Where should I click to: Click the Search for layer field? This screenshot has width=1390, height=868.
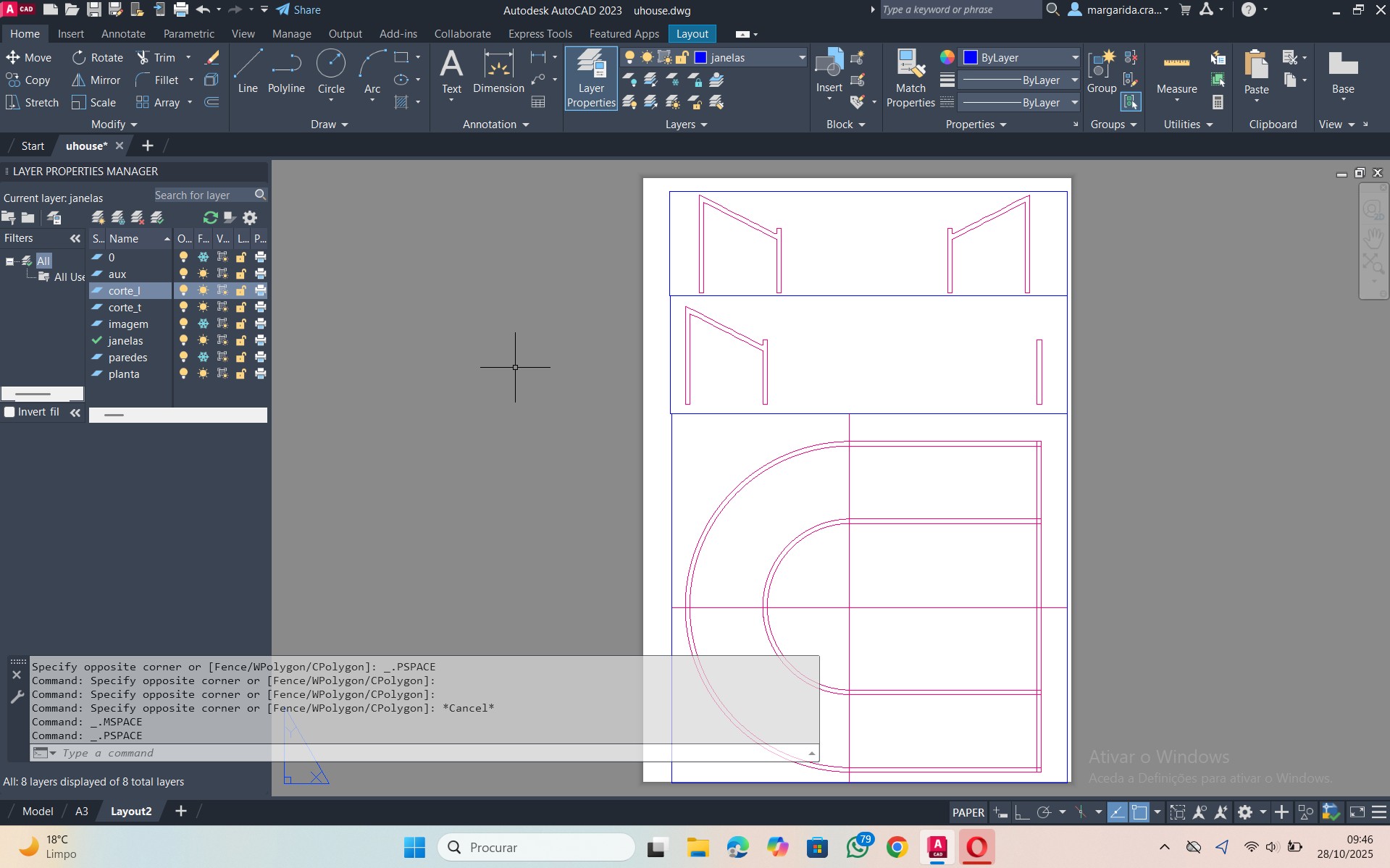pyautogui.click(x=203, y=195)
